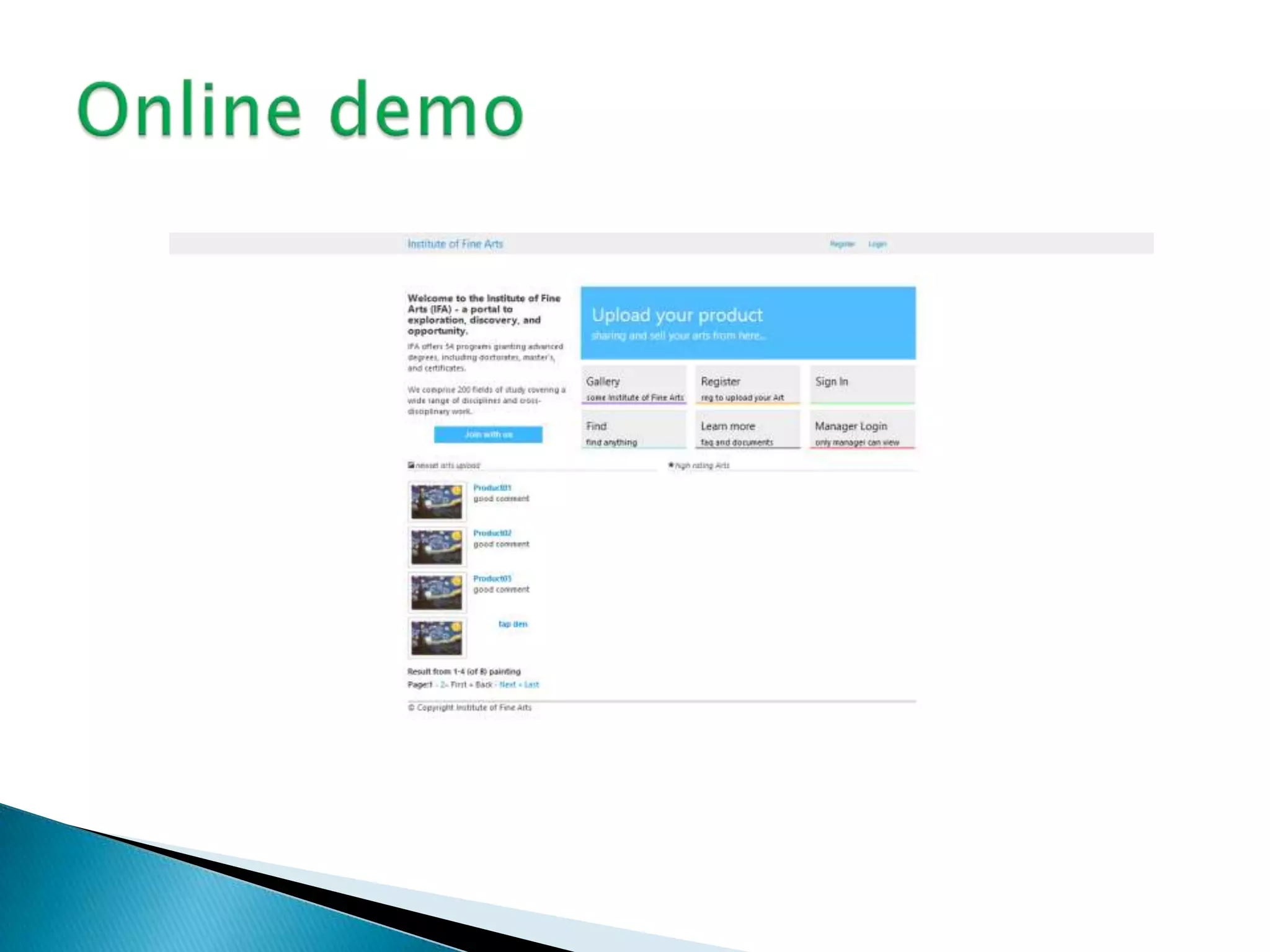Click the Register link in header
The image size is (1270, 952).
pyautogui.click(x=842, y=244)
